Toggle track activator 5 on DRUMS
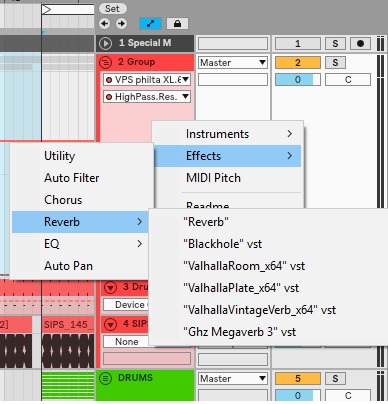The image size is (388, 404). [x=298, y=378]
